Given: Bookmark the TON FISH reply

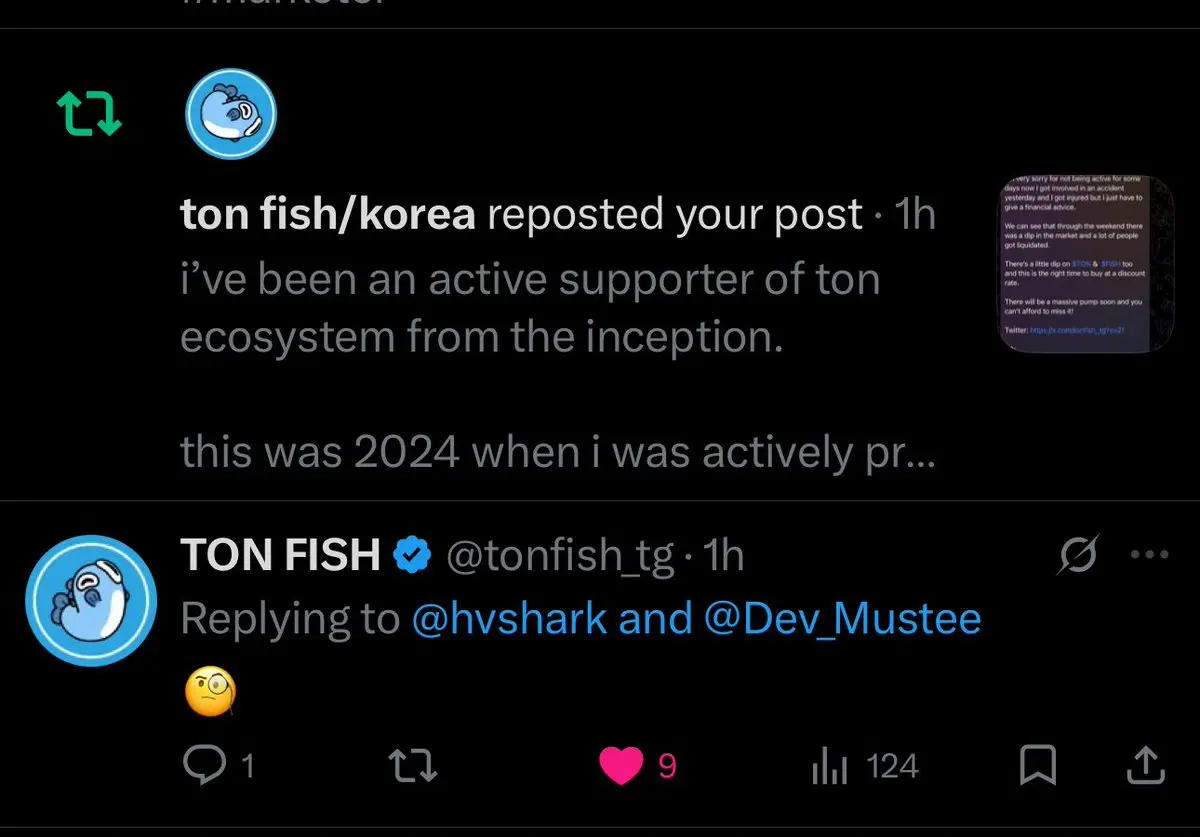Looking at the screenshot, I should pyautogui.click(x=1038, y=767).
